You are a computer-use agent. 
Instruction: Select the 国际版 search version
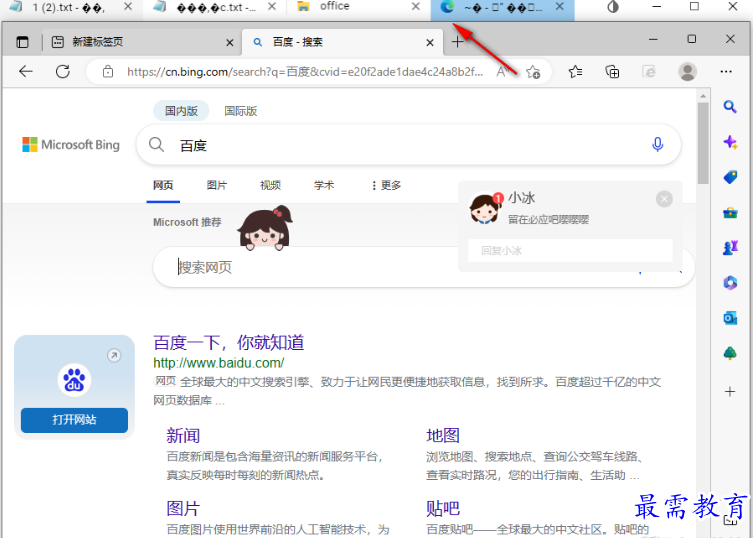pyautogui.click(x=241, y=111)
